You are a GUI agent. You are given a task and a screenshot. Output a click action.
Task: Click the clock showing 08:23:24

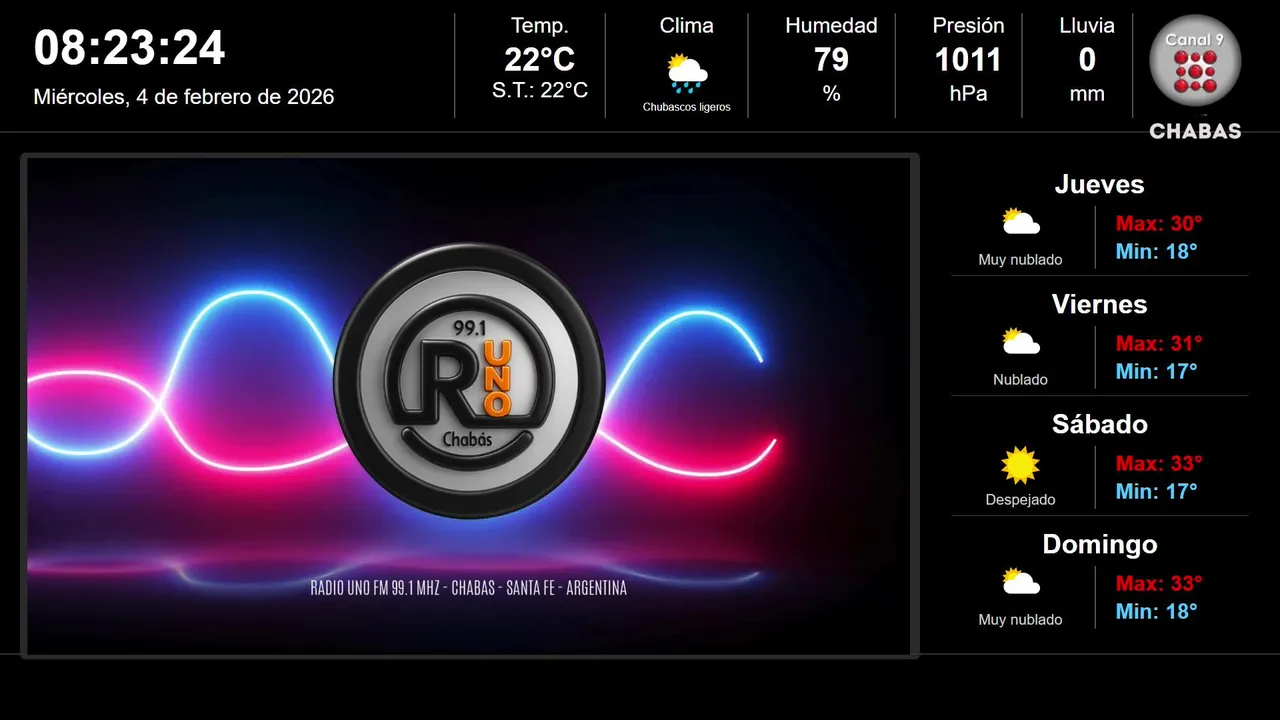[x=130, y=48]
